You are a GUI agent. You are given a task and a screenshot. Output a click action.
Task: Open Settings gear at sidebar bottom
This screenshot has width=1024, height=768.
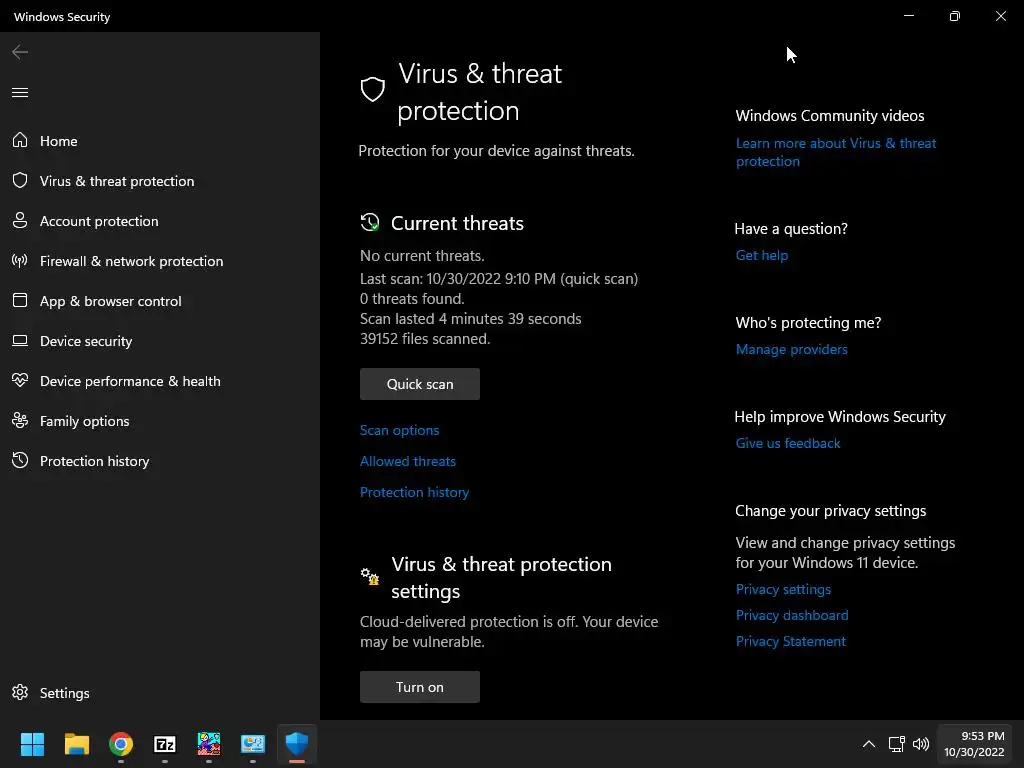20,693
